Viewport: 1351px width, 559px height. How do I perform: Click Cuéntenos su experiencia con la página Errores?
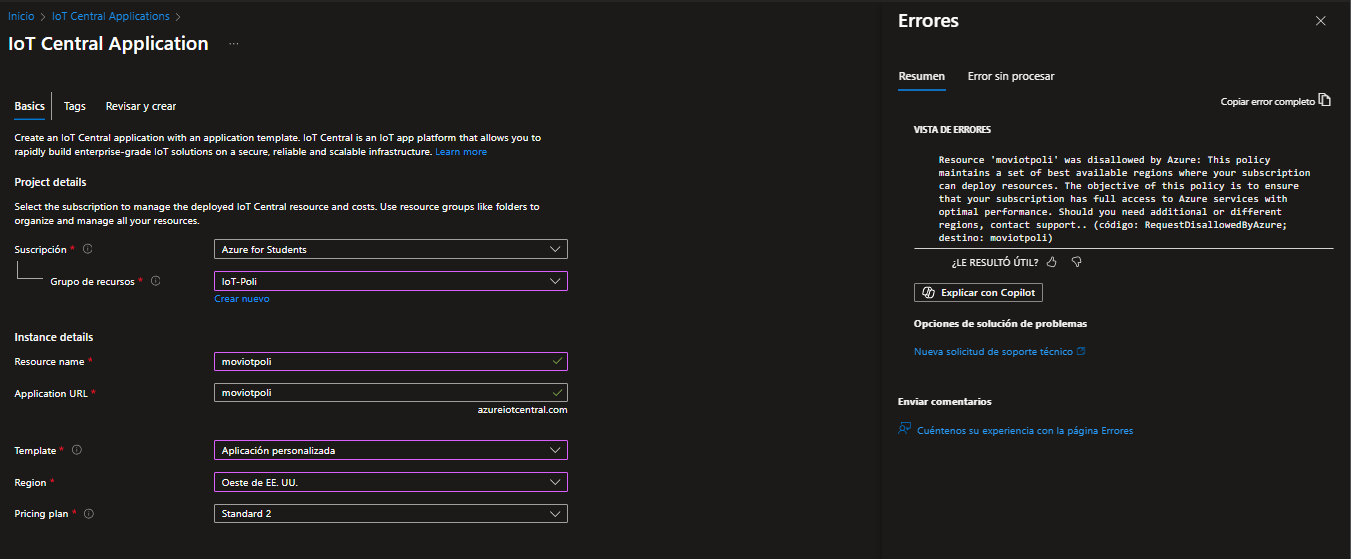[x=1025, y=430]
